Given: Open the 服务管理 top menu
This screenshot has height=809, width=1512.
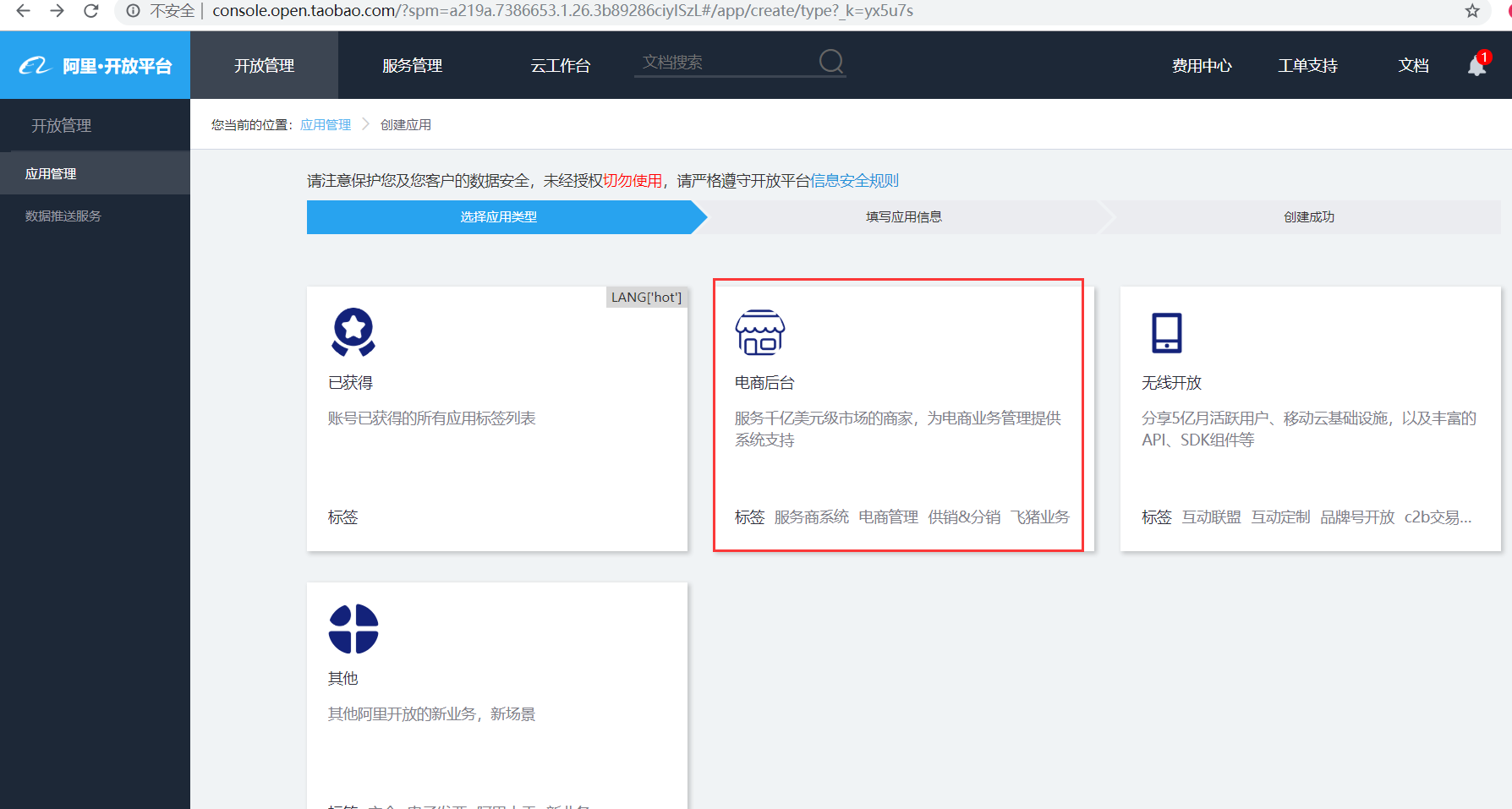Looking at the screenshot, I should tap(412, 65).
